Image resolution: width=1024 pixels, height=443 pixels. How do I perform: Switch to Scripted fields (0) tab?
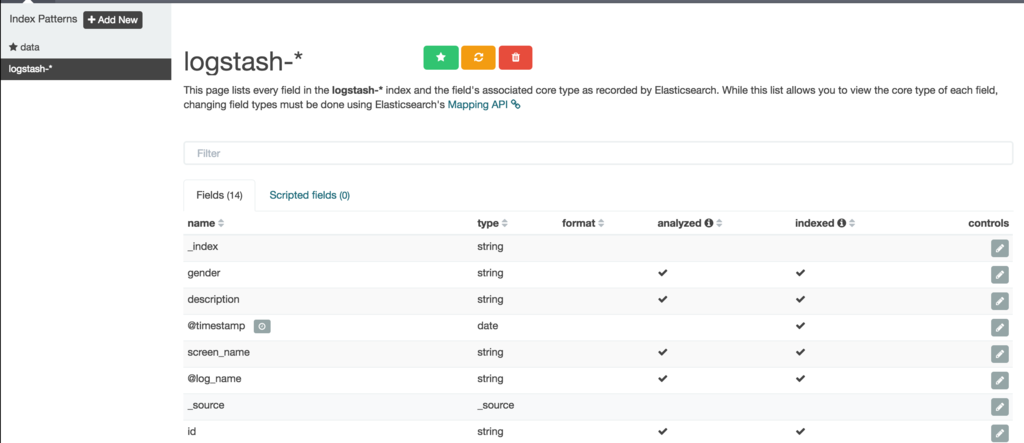[310, 195]
